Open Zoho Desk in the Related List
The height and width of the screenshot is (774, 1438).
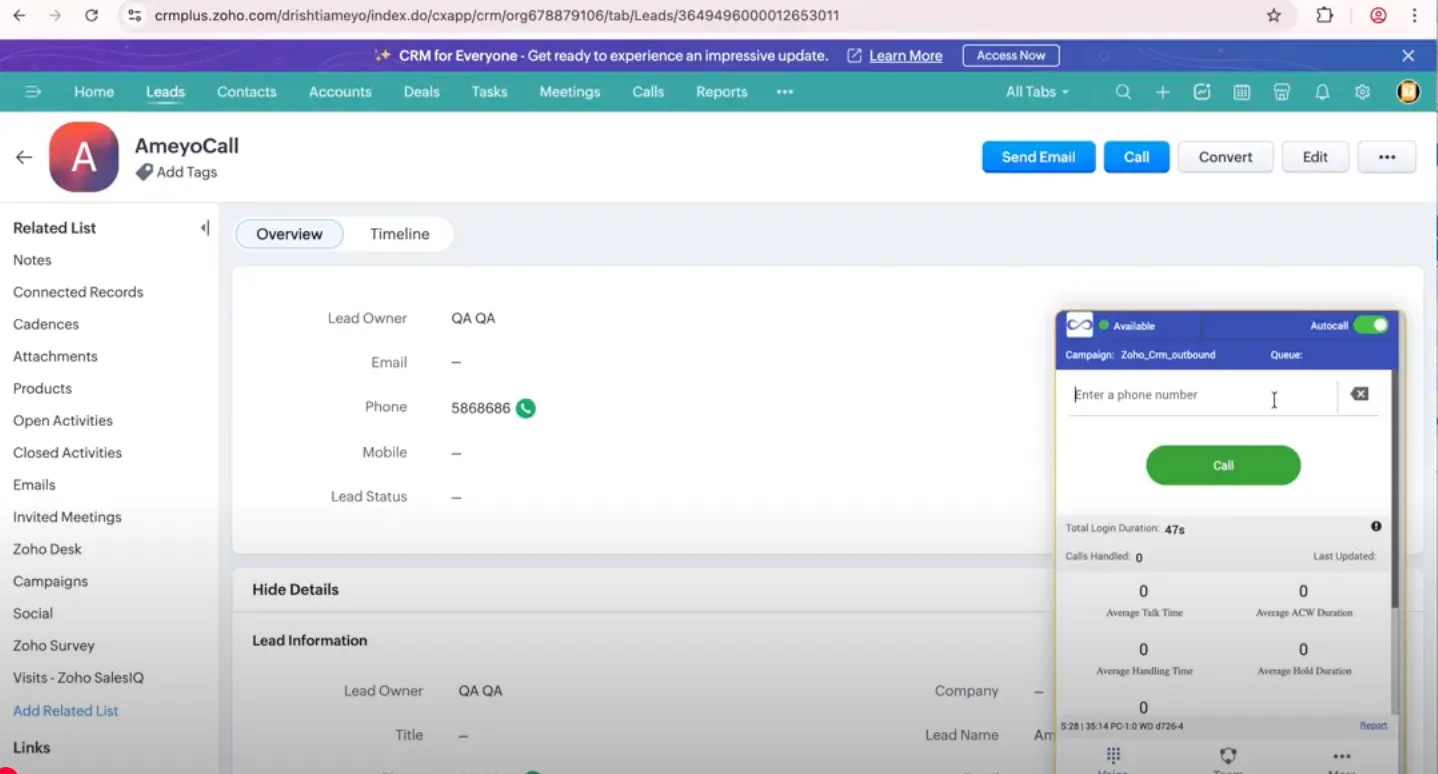pyautogui.click(x=47, y=549)
